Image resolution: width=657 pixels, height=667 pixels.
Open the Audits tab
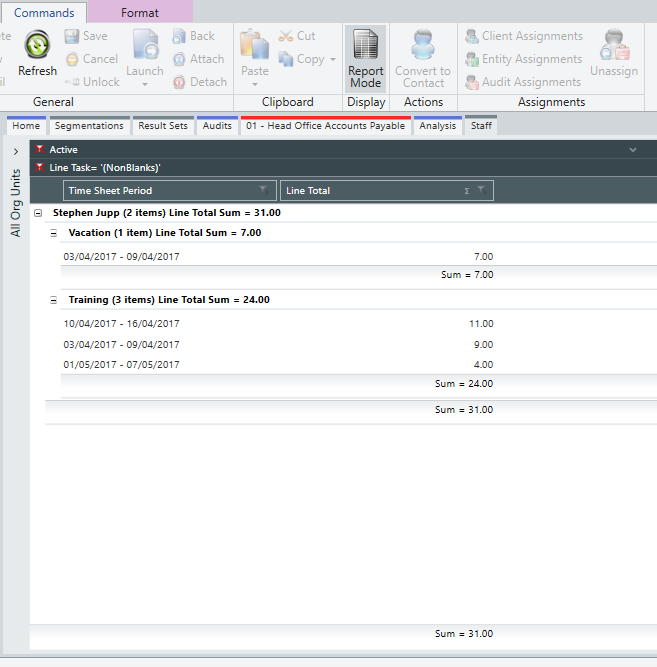[x=217, y=125]
